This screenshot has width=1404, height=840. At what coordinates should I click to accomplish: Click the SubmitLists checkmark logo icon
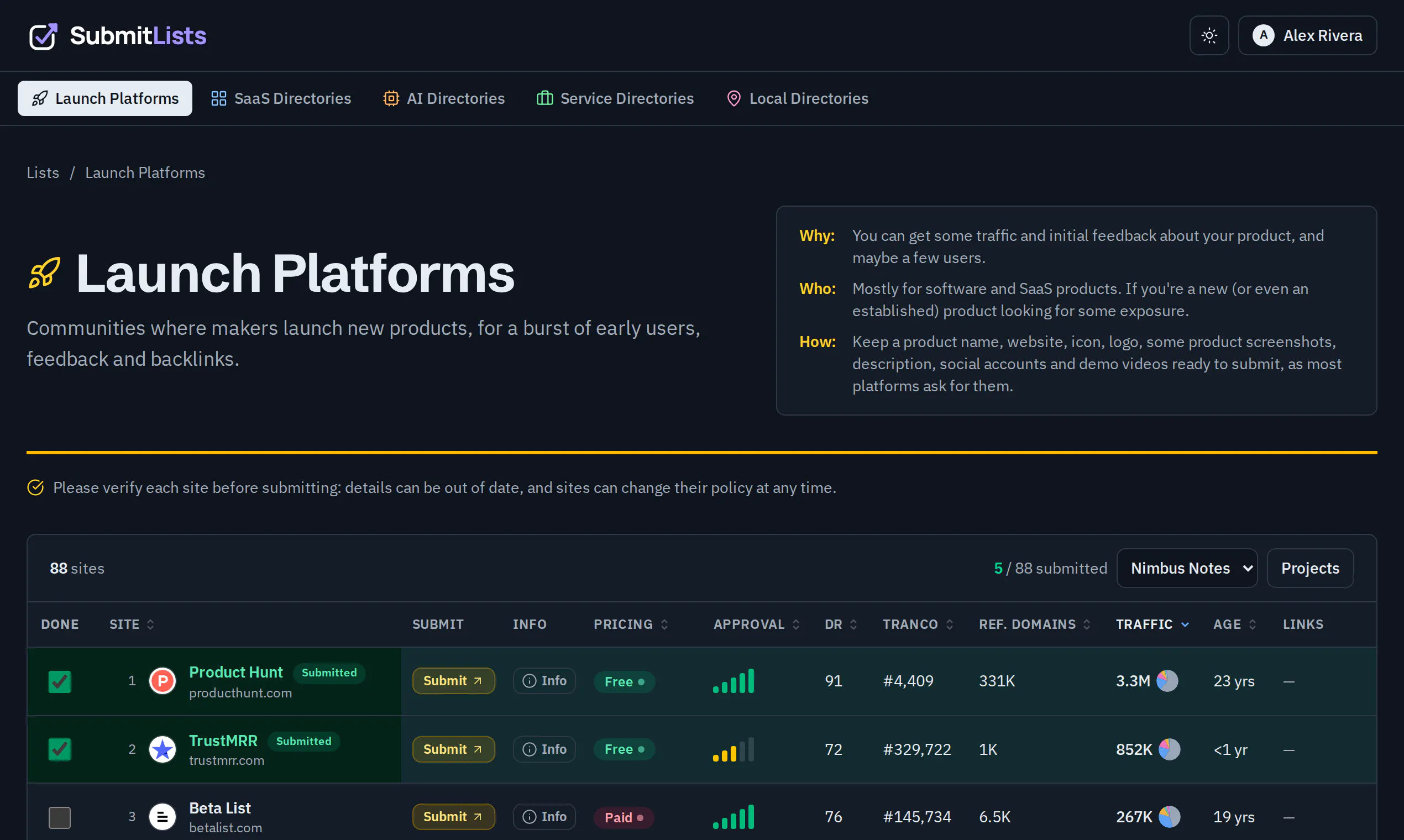coord(43,36)
